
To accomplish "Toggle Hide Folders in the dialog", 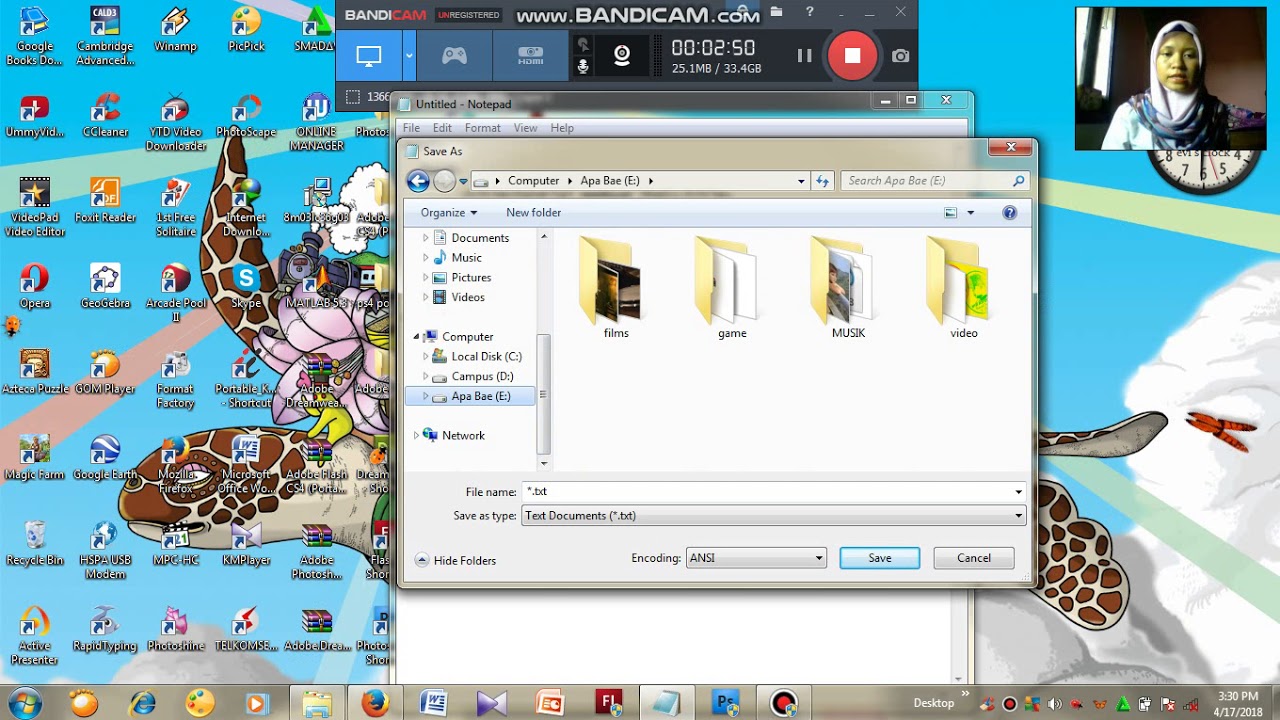I will coord(456,560).
